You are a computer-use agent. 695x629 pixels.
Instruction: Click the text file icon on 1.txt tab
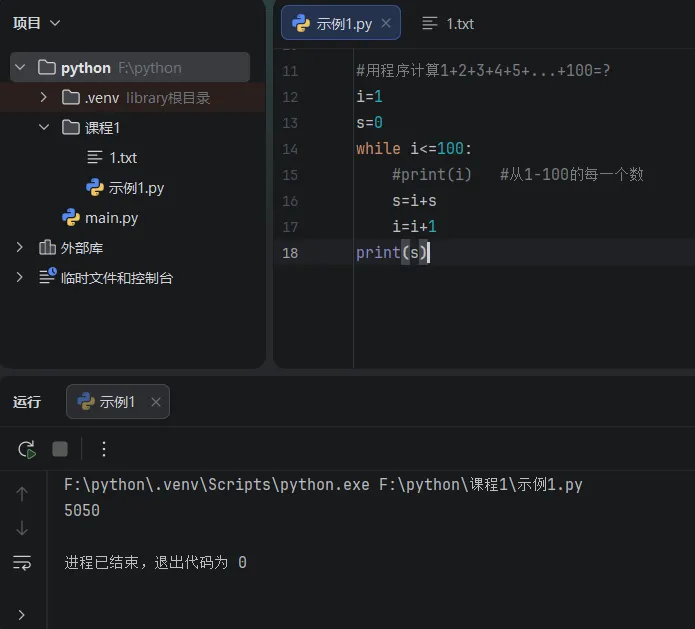point(429,23)
